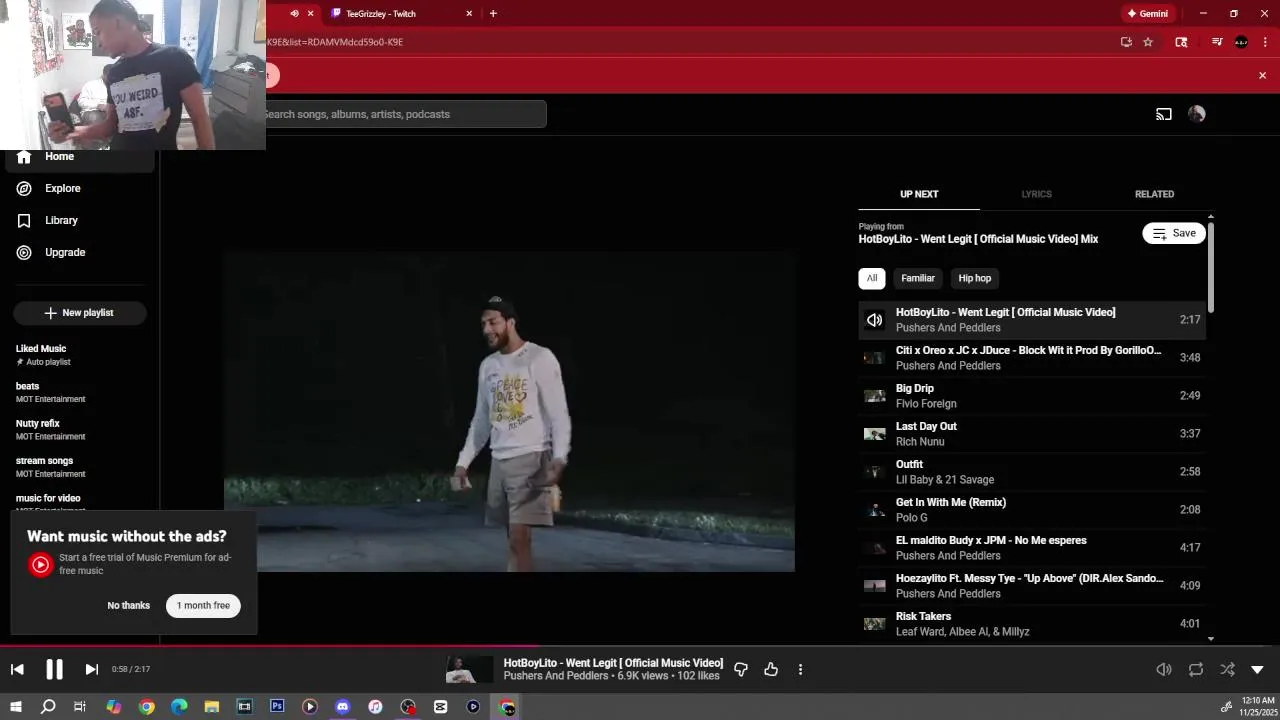
Task: Play Outfit by Lil Baby & 21 Savage
Action: click(x=1032, y=472)
